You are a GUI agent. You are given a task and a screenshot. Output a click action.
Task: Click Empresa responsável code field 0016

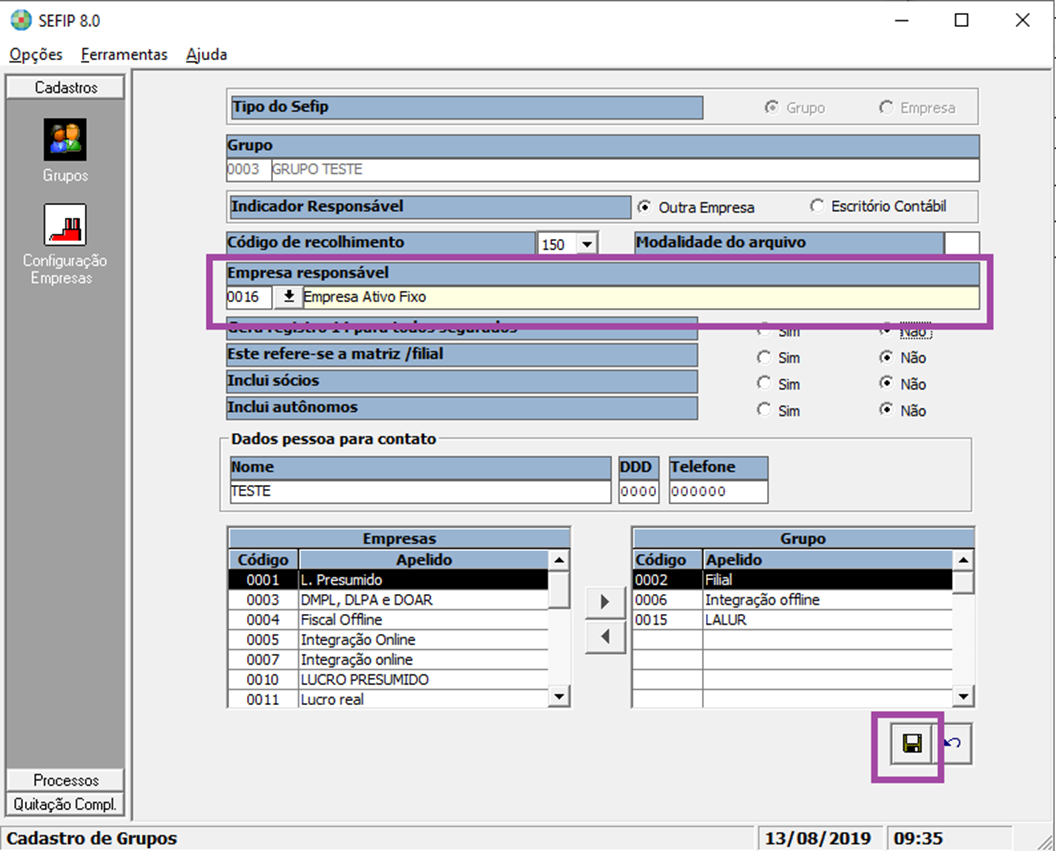[249, 297]
